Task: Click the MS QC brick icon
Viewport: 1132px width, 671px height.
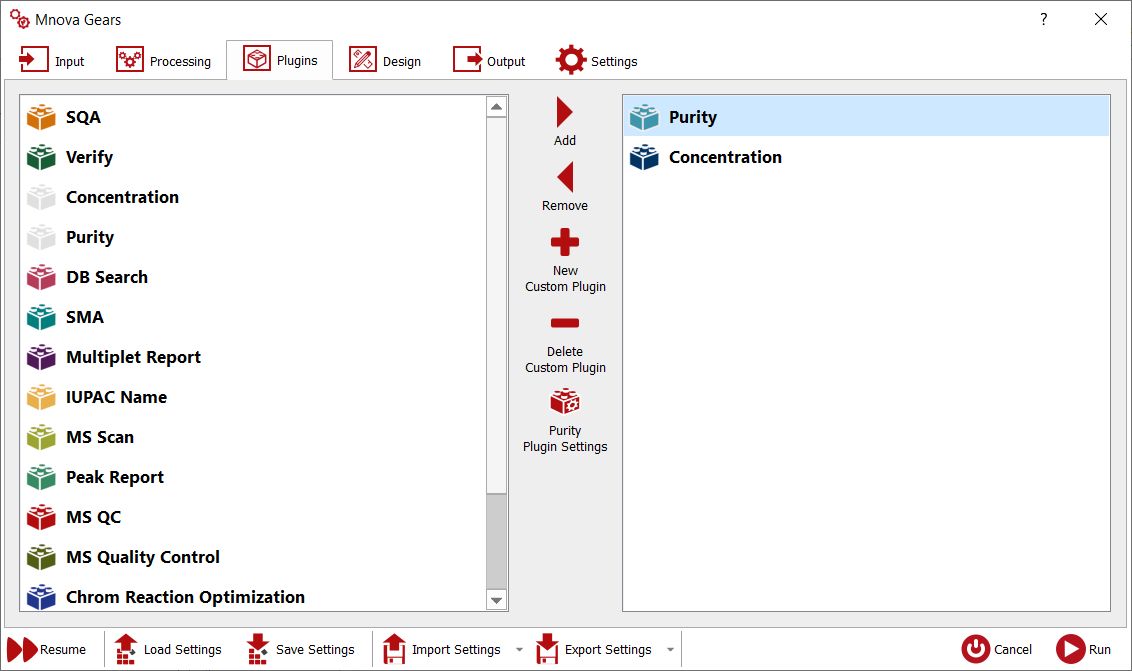Action: (x=41, y=517)
